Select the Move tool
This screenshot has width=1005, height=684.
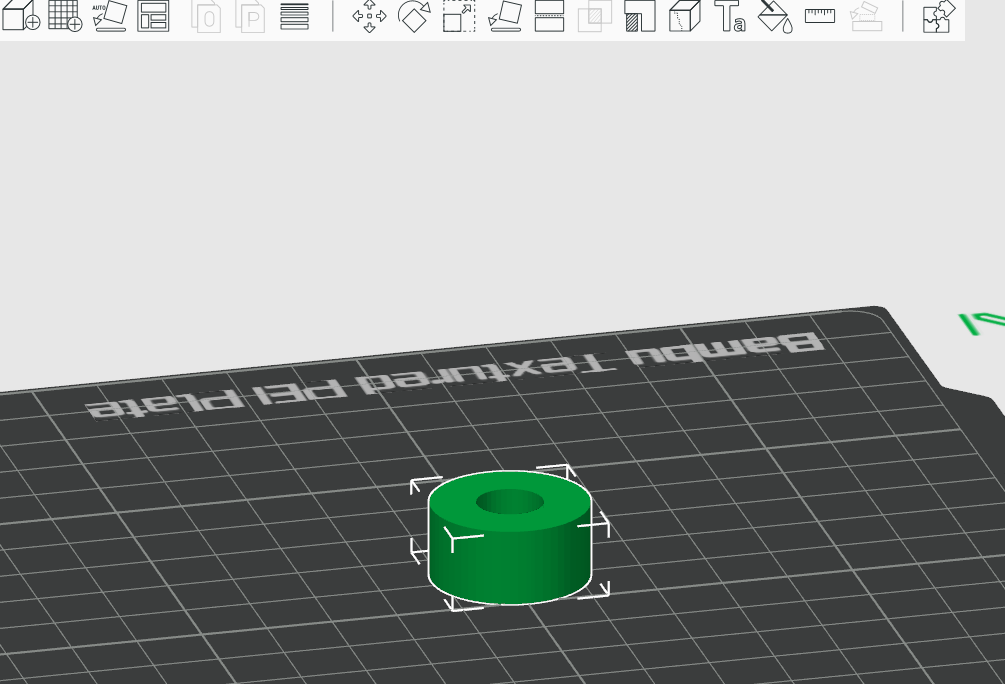pos(370,16)
